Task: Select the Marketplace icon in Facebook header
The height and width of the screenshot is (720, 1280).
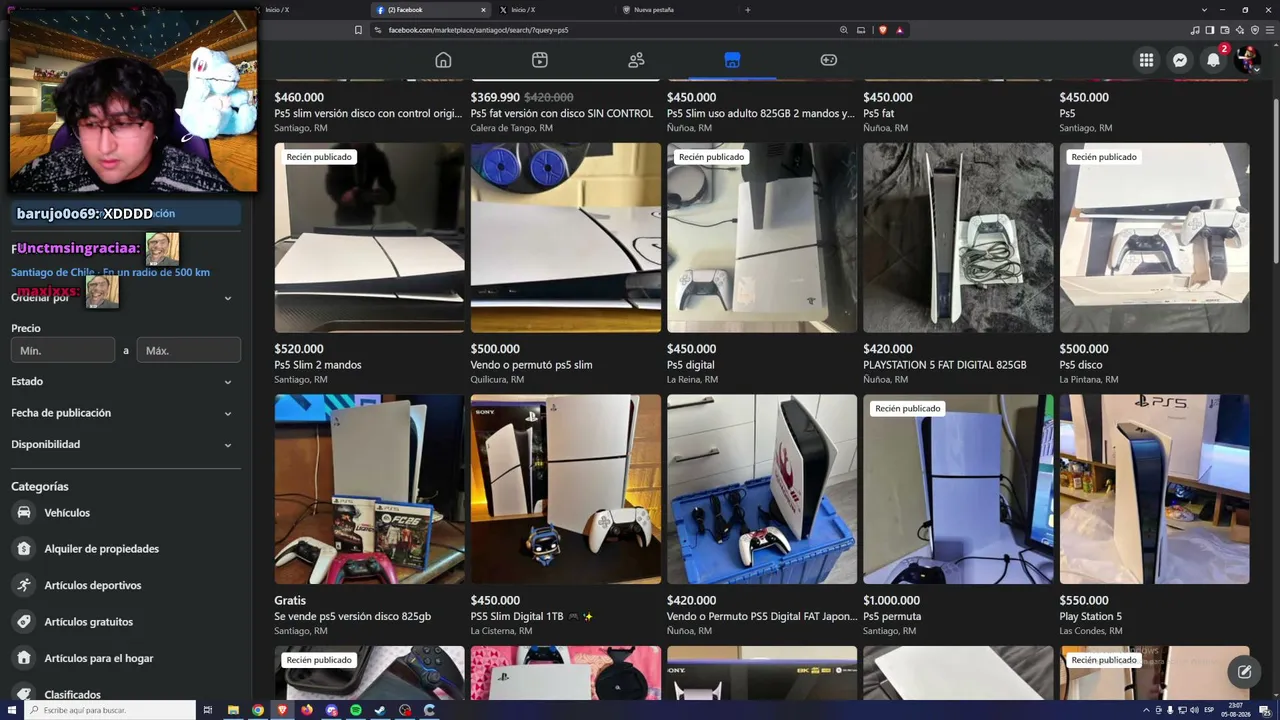Action: click(732, 60)
